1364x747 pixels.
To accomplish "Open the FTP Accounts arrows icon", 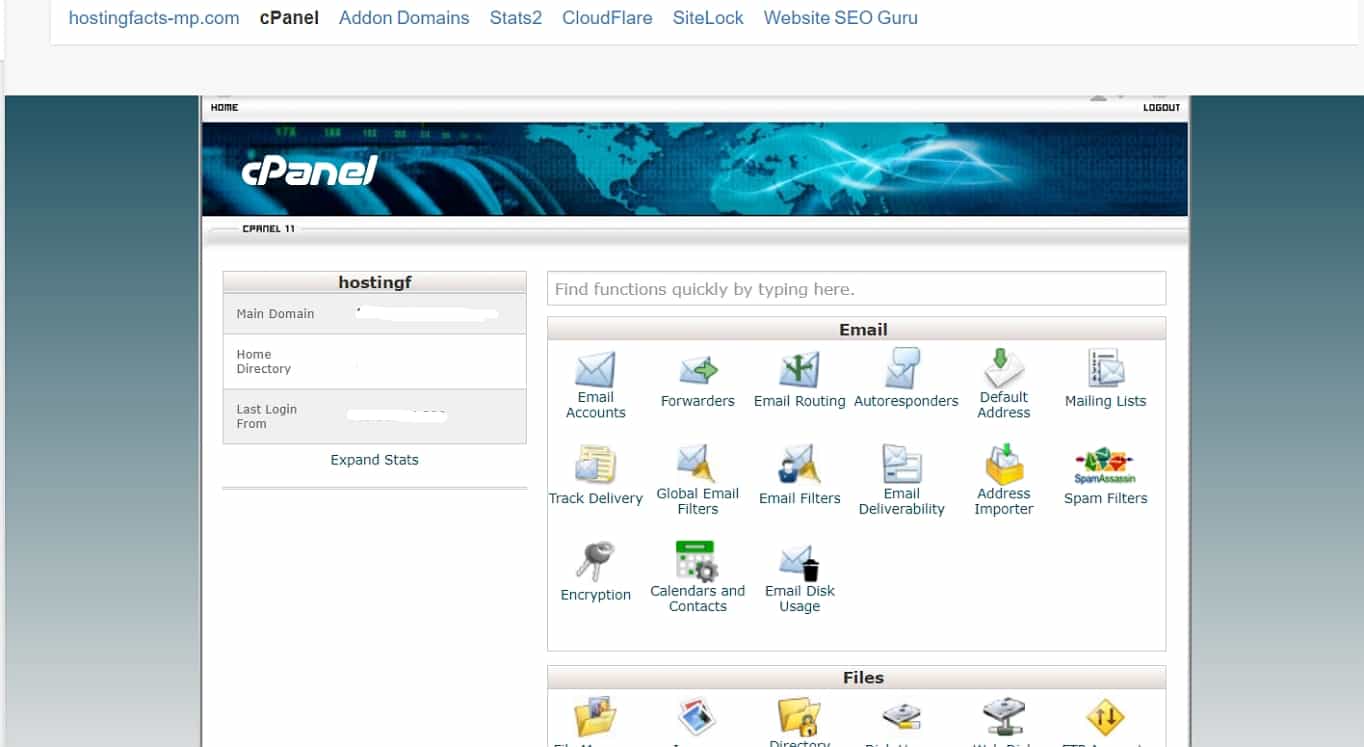I will pyautogui.click(x=1106, y=717).
